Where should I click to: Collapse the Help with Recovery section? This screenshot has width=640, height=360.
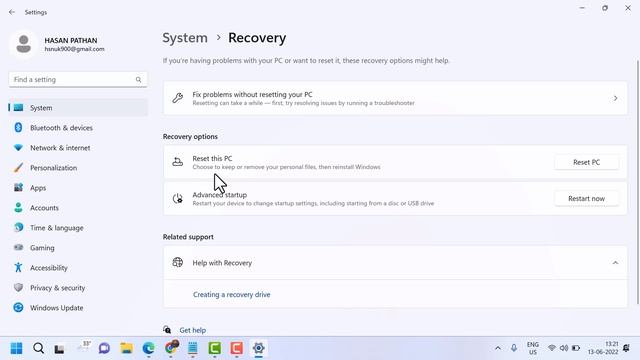pyautogui.click(x=615, y=263)
